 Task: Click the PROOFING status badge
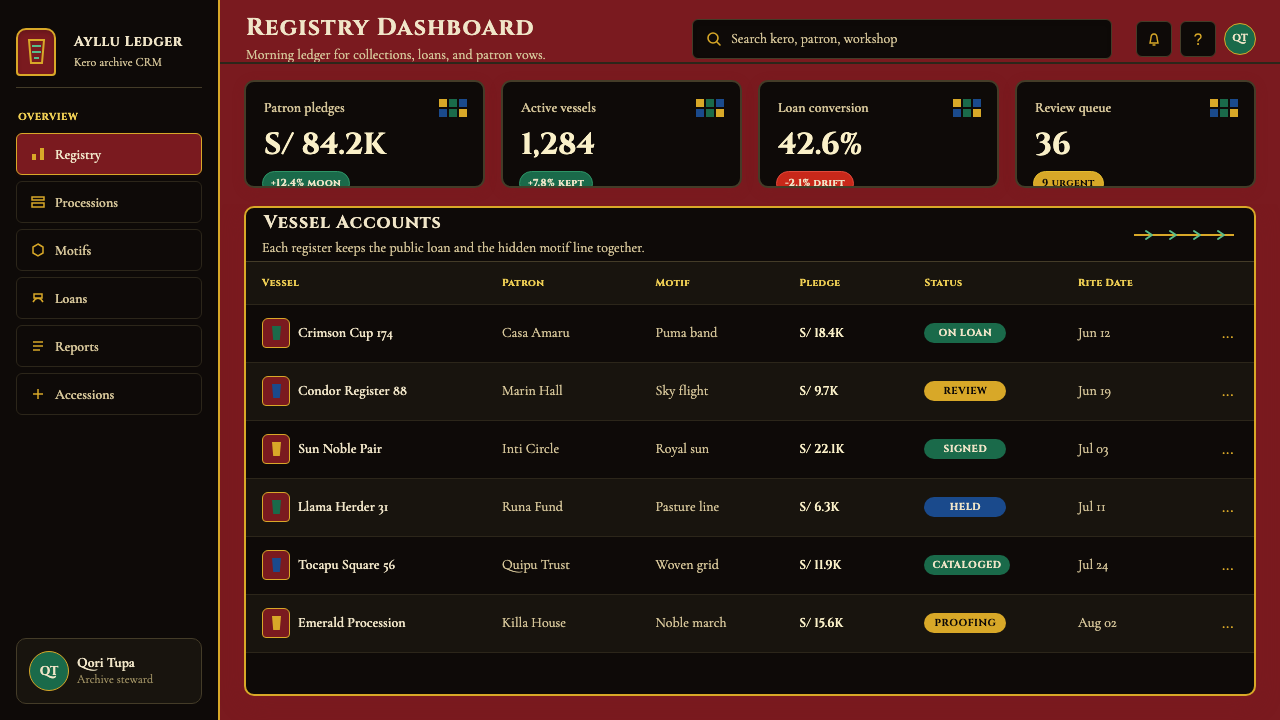pos(965,623)
